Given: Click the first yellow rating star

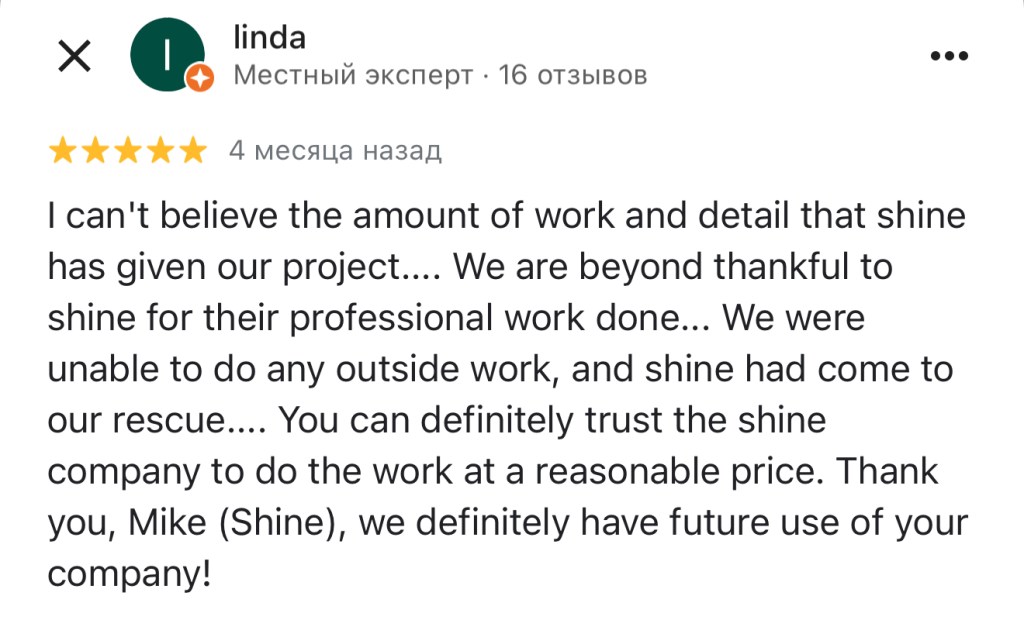Looking at the screenshot, I should [x=63, y=151].
